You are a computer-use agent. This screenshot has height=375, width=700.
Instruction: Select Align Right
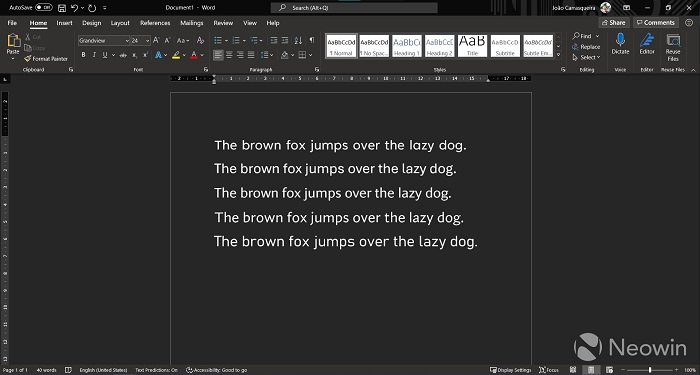pos(240,55)
